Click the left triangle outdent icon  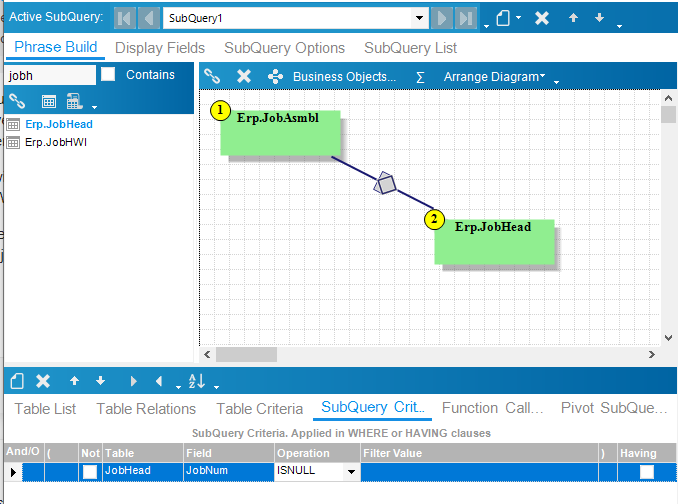159,381
